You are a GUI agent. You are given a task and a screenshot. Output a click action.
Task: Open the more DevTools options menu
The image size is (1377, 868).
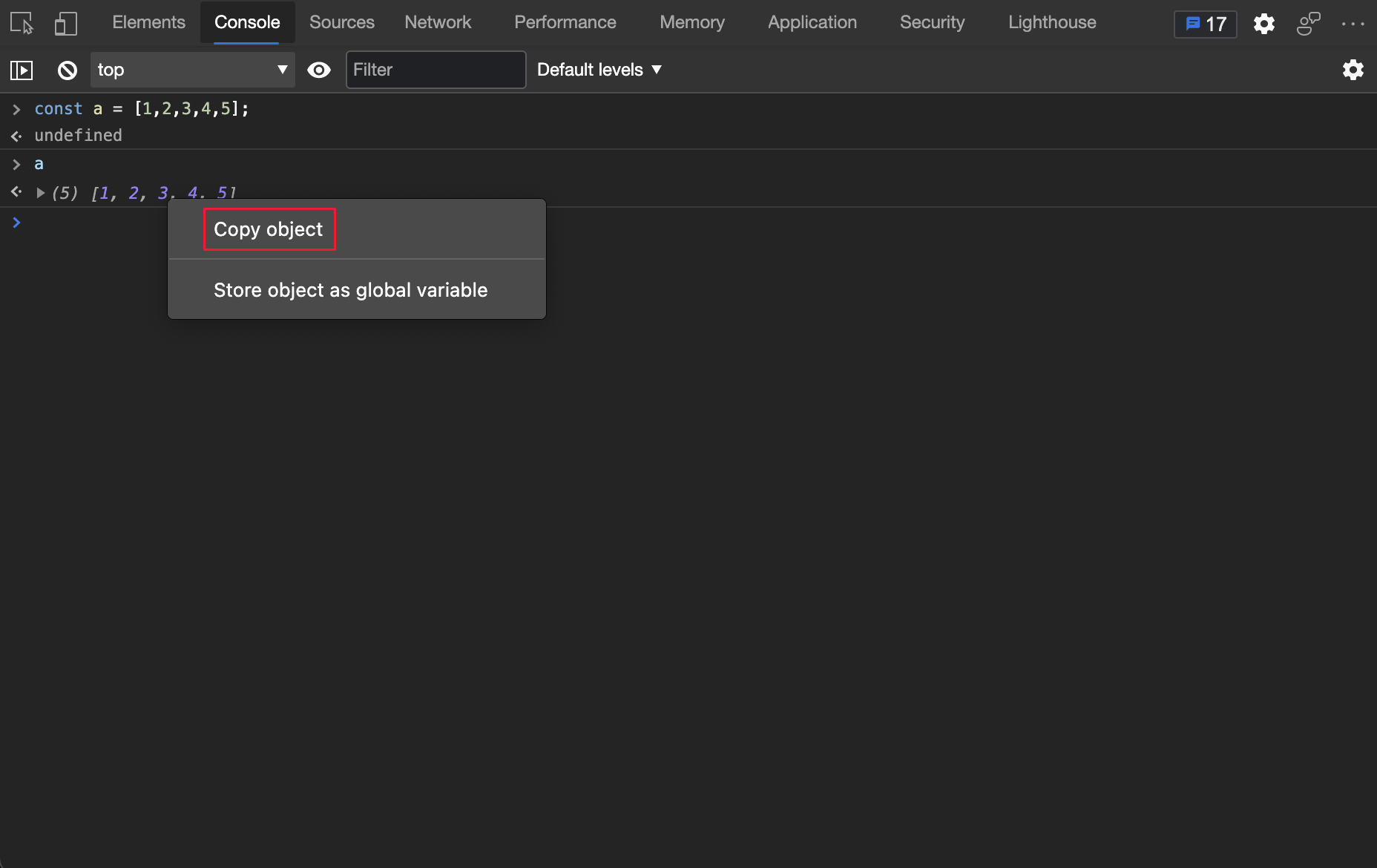[1353, 23]
